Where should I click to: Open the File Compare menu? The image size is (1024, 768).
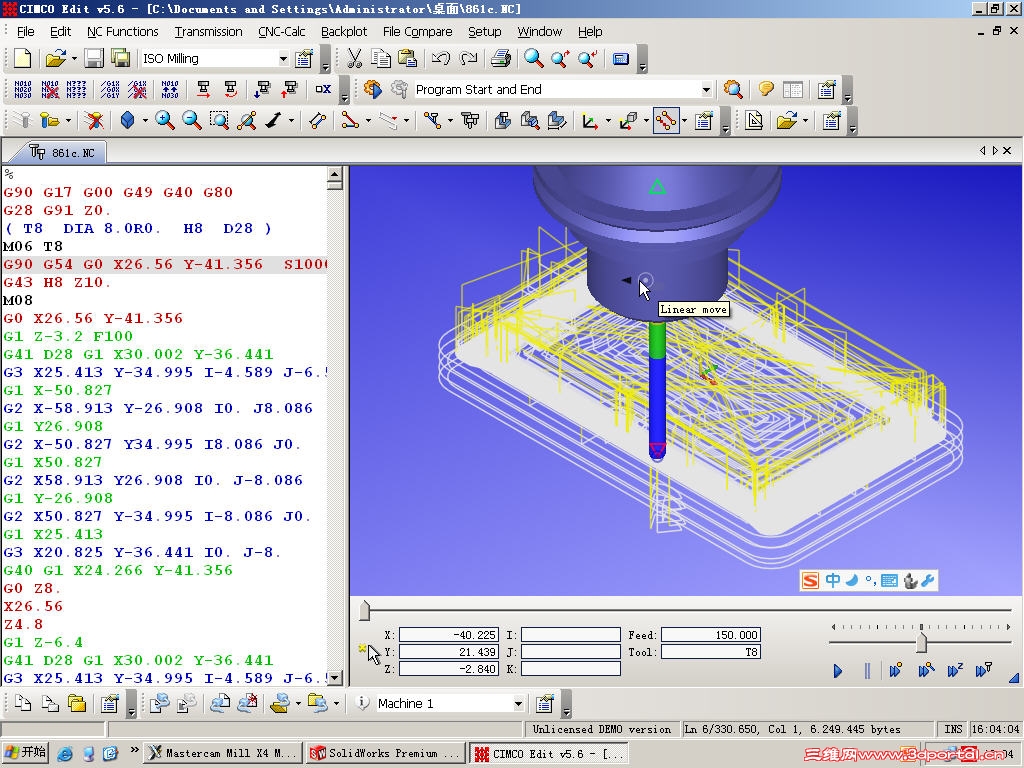pos(417,31)
